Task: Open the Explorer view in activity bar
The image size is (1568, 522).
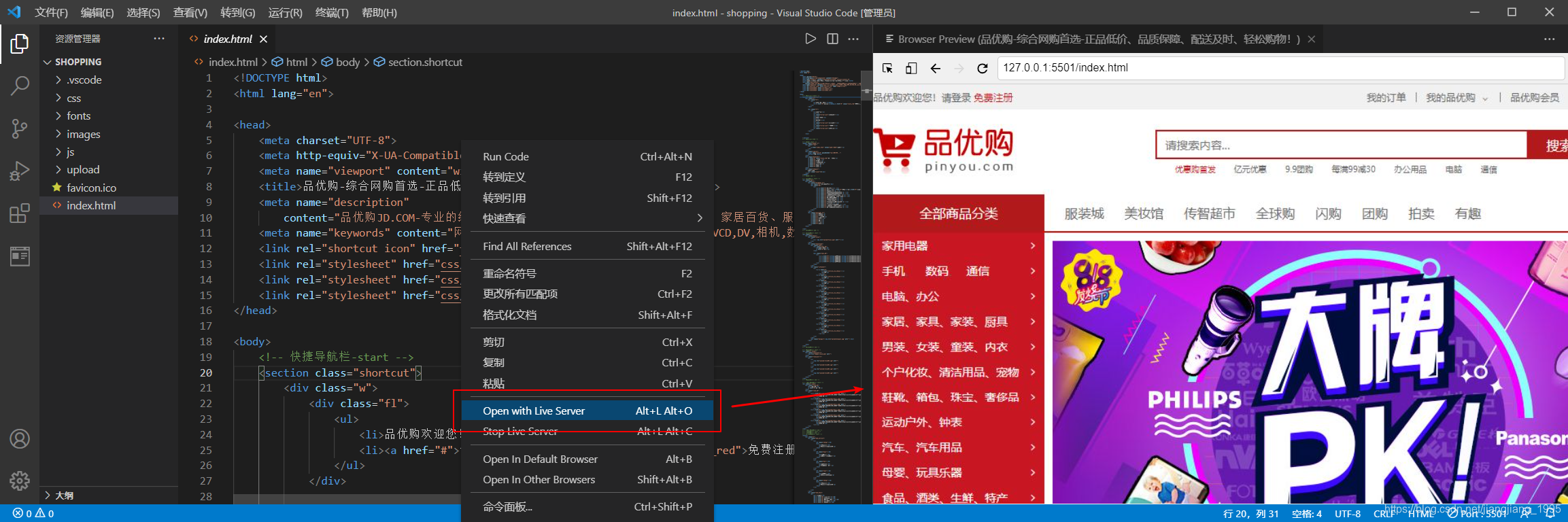Action: [20, 44]
